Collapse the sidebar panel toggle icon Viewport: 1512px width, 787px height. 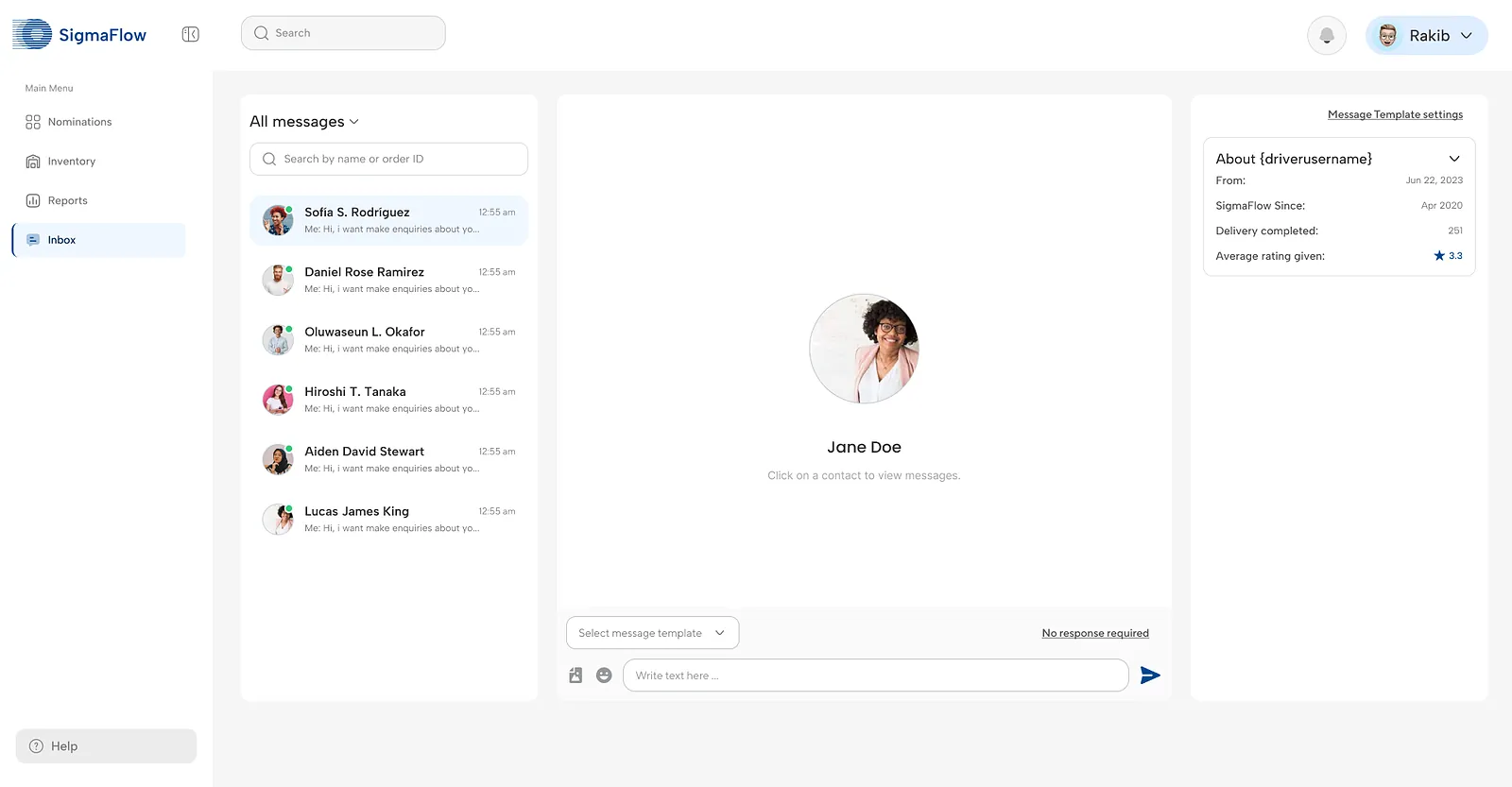pyautogui.click(x=190, y=35)
